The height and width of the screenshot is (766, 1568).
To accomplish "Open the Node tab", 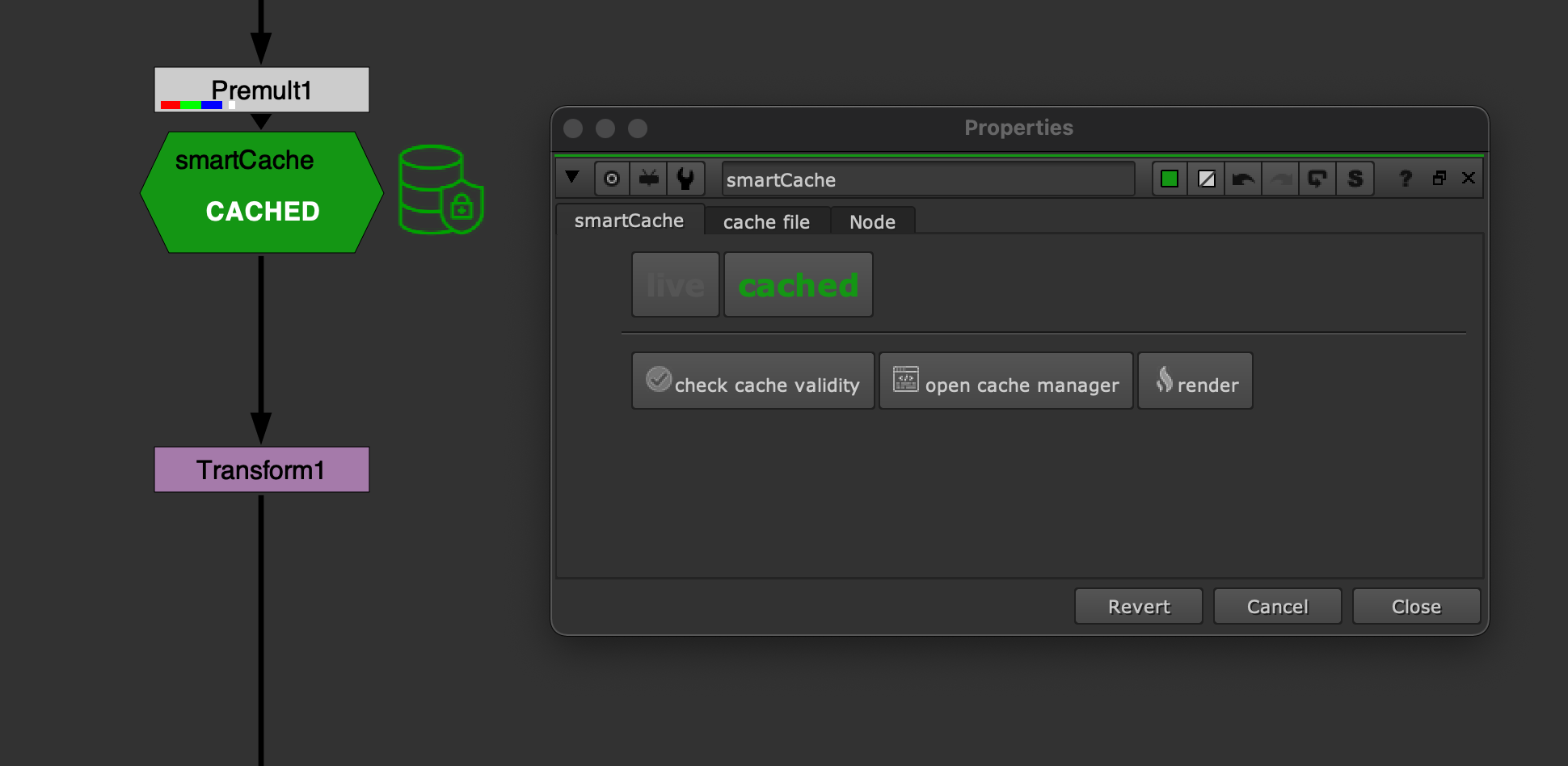I will tap(872, 221).
